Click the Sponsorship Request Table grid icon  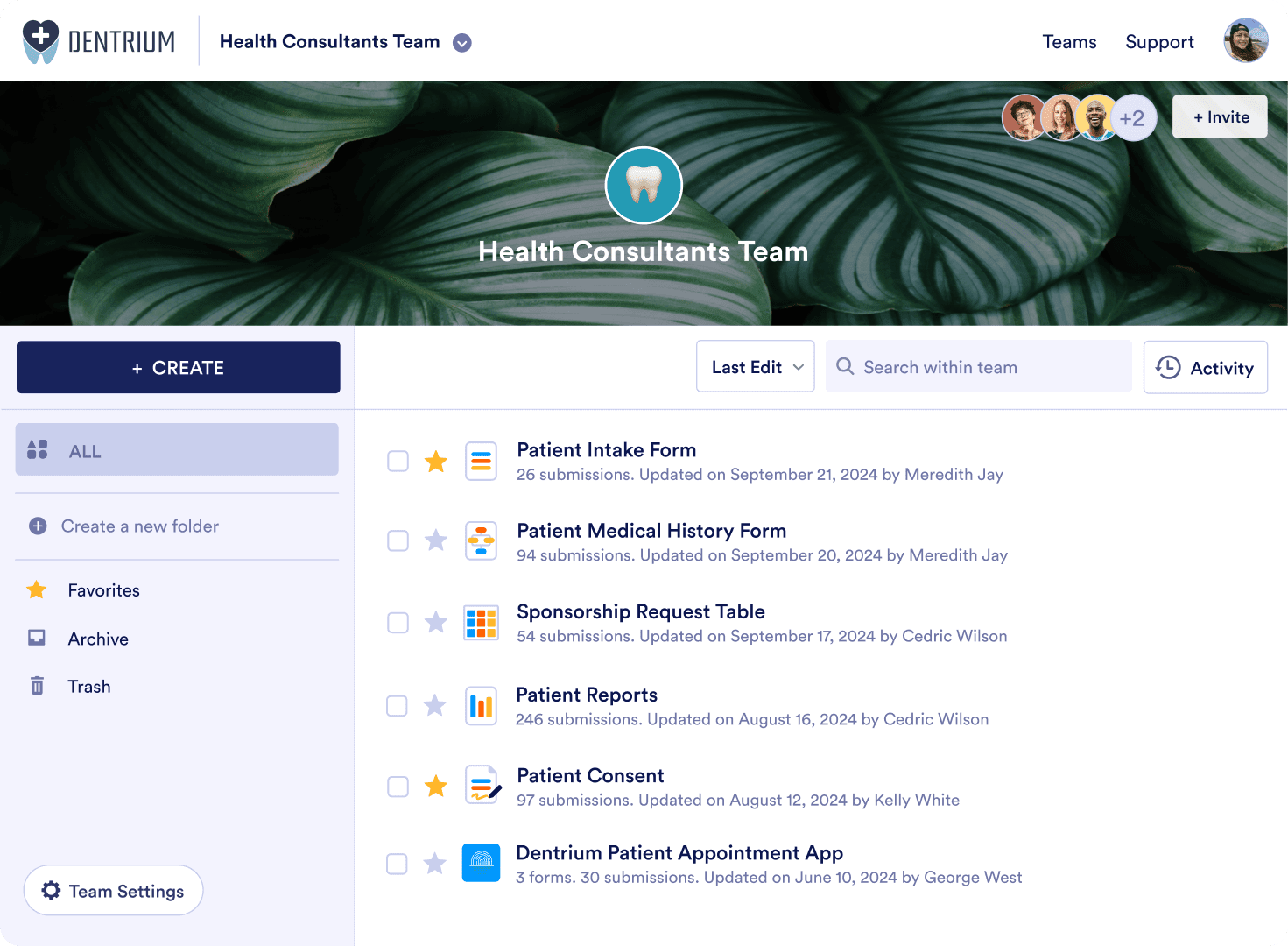tap(481, 623)
